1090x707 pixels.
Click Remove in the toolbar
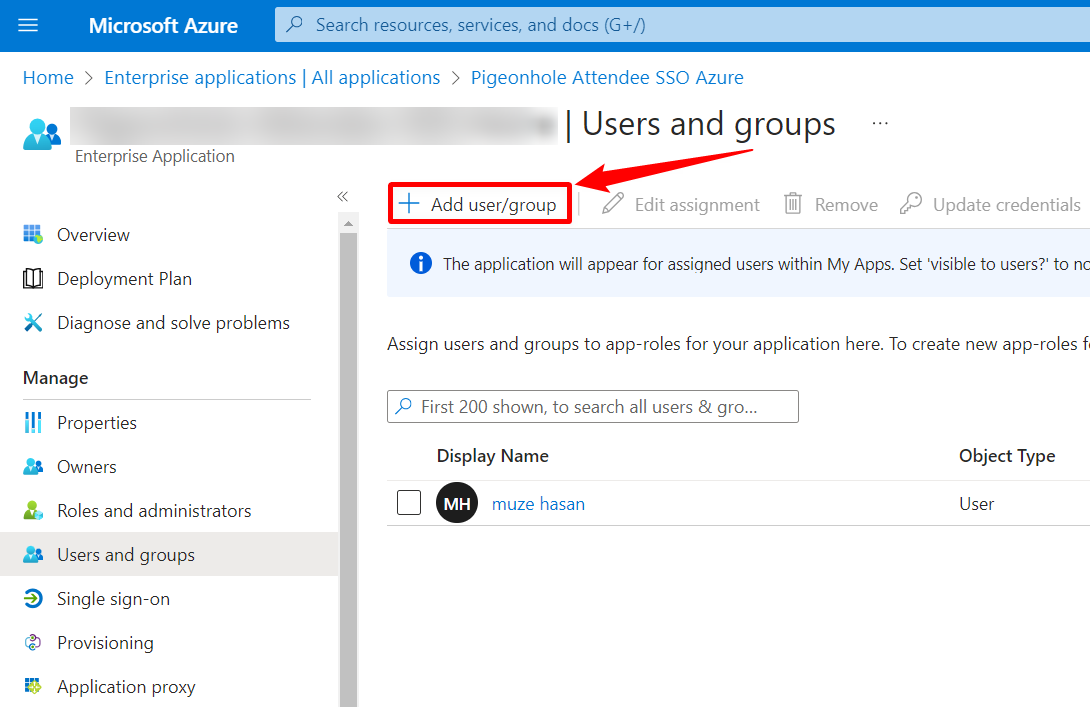pos(831,204)
